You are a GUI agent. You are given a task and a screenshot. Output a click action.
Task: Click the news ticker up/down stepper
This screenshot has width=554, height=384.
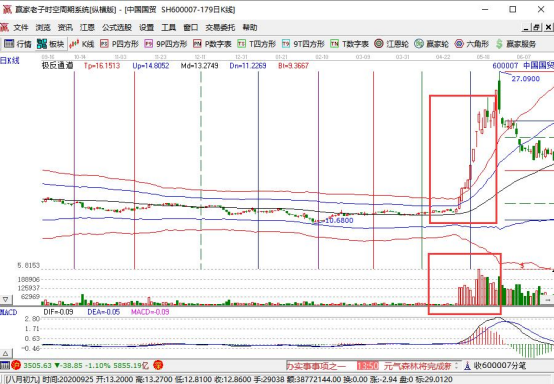click(456, 366)
